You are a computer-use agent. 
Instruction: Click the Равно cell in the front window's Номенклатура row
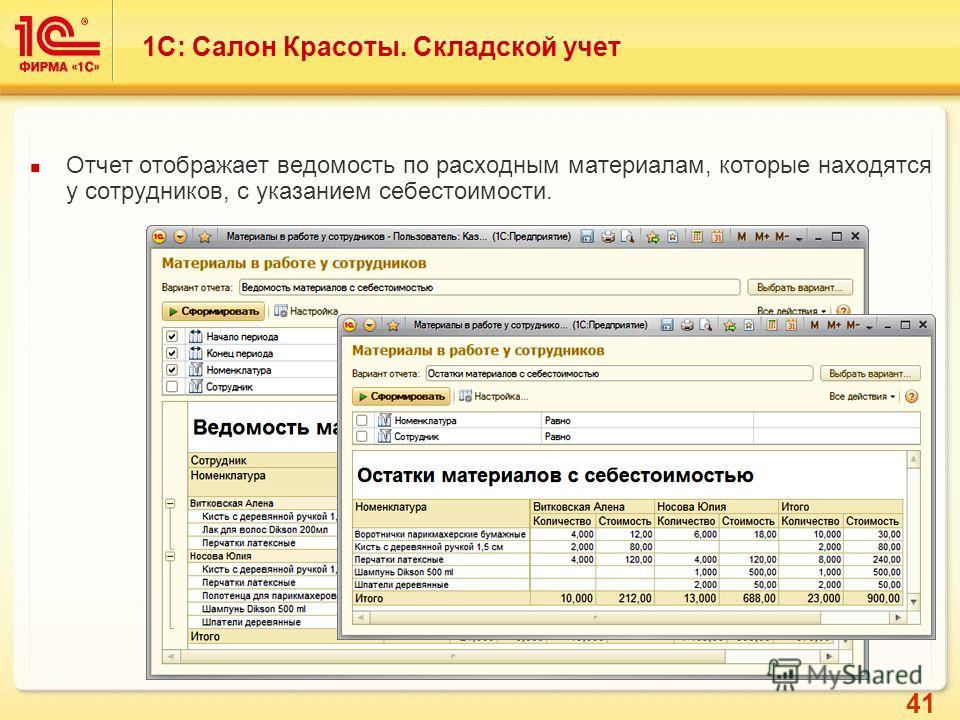647,421
